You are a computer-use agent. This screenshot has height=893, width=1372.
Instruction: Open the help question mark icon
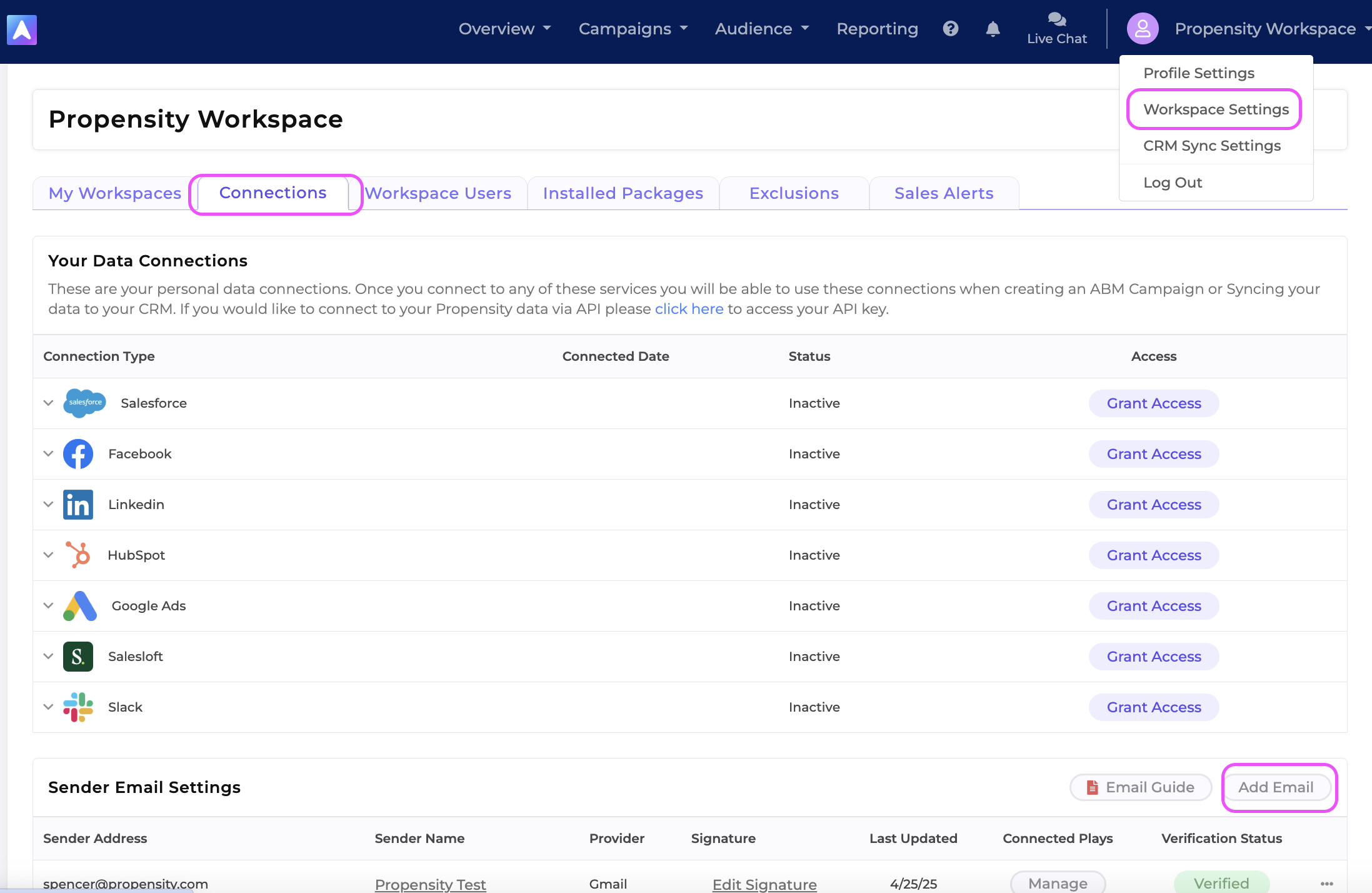click(x=951, y=29)
